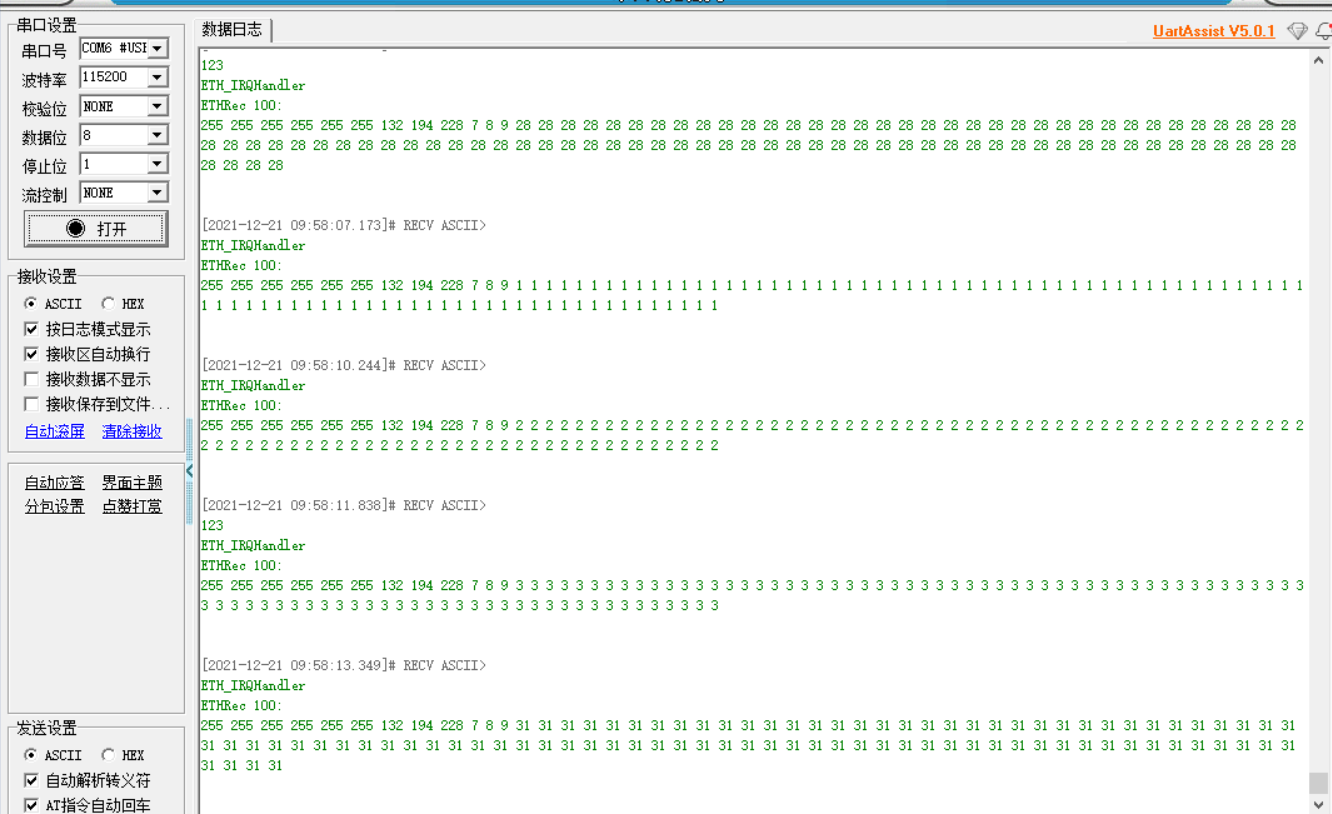Open the 停止位 1 dropdown

(x=157, y=164)
